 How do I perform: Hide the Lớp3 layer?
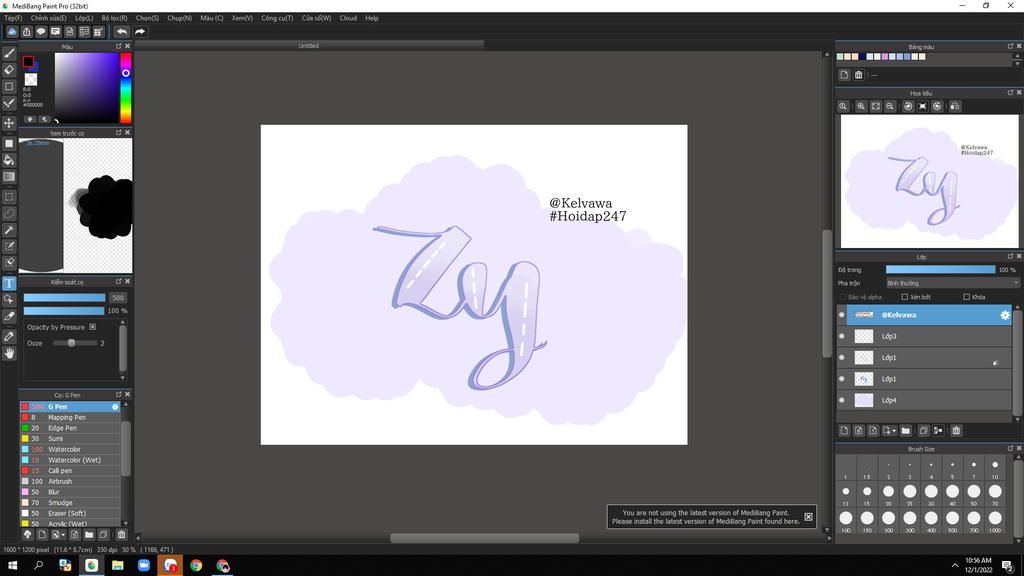(842, 336)
